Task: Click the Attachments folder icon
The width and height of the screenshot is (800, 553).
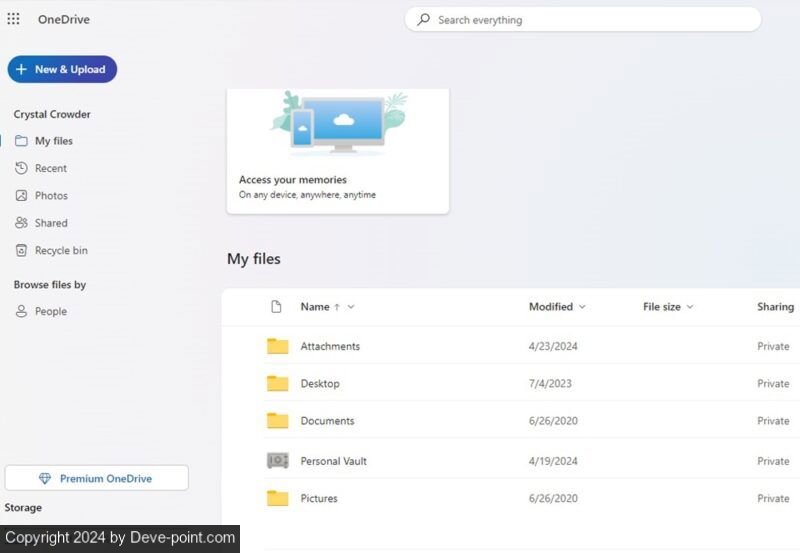Action: (x=277, y=346)
